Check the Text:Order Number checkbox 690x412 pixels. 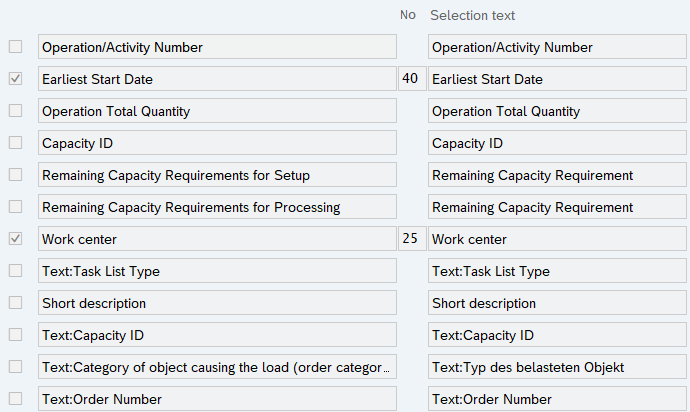tap(15, 399)
